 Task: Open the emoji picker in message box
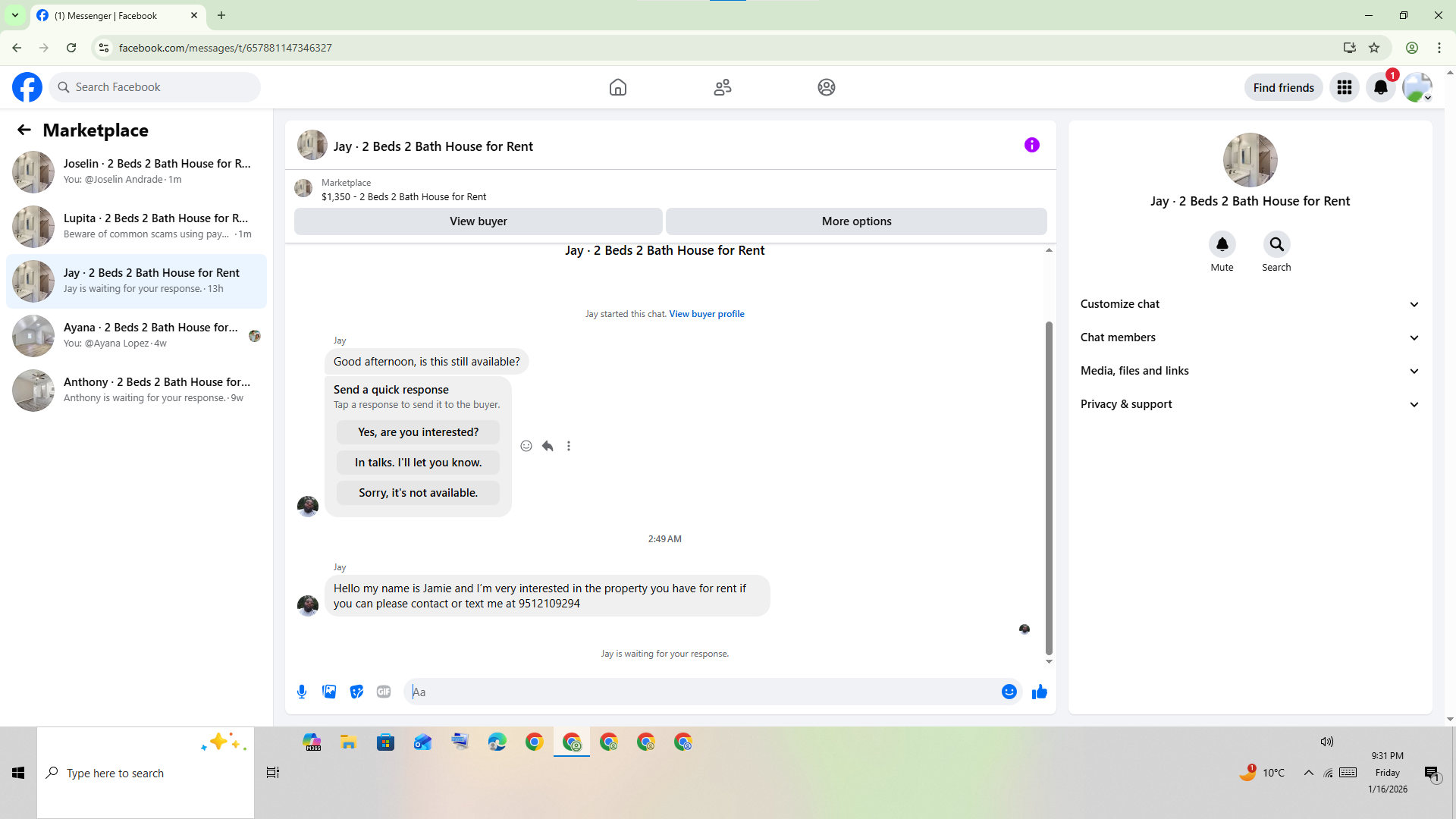tap(1009, 692)
